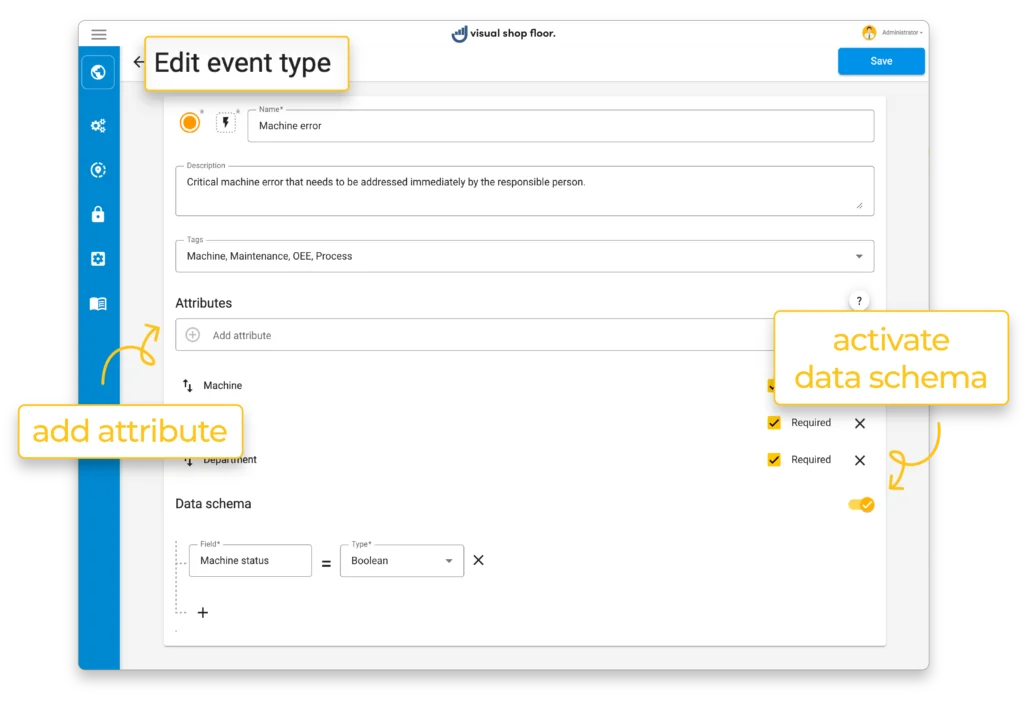Click the help question mark icon

[x=858, y=301]
